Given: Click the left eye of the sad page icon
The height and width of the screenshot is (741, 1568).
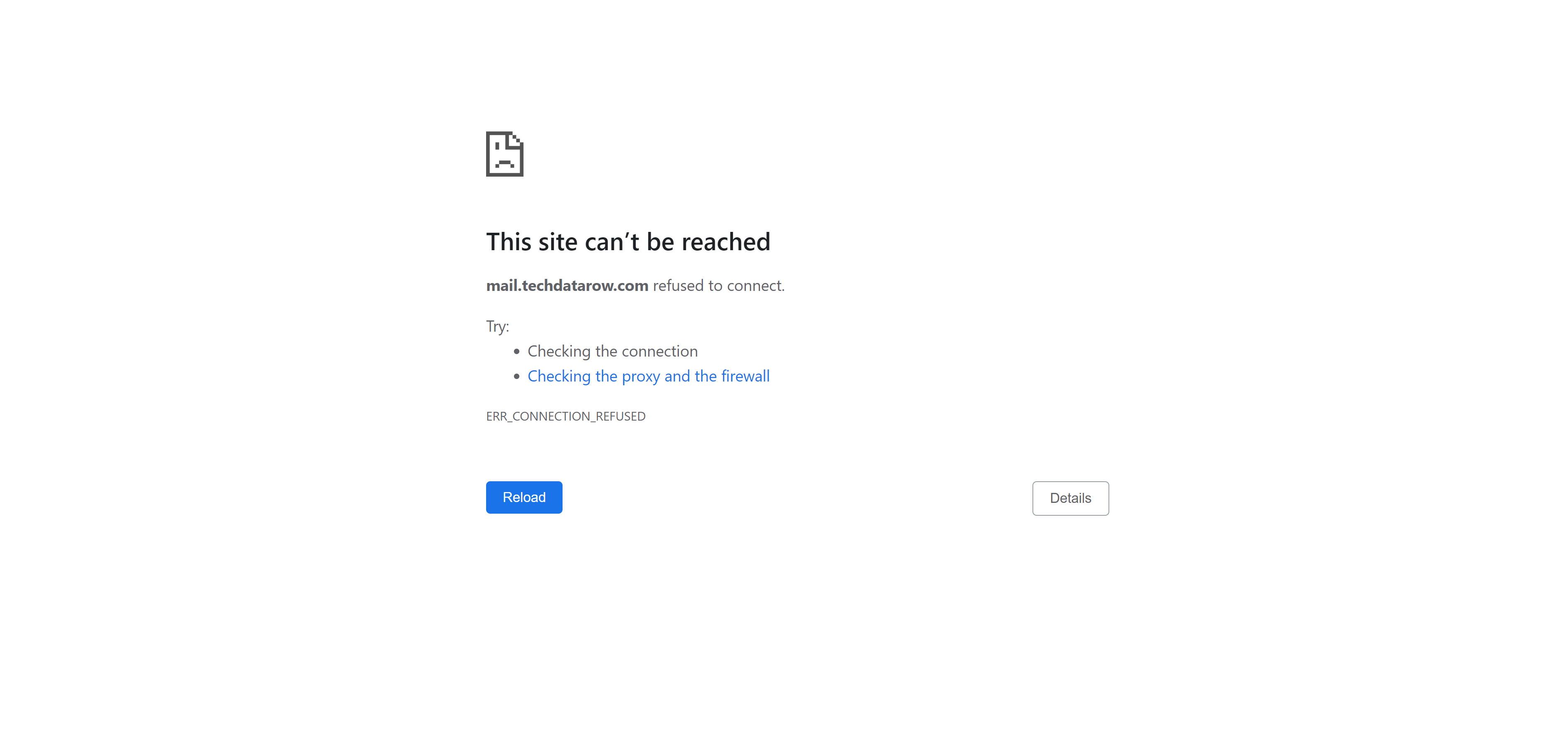Looking at the screenshot, I should click(x=498, y=147).
